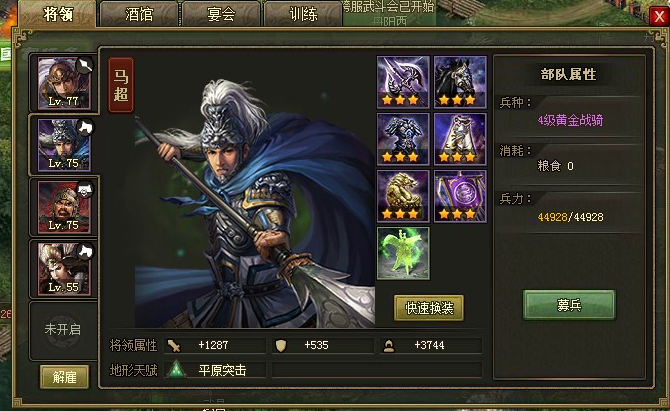This screenshot has width=670, height=411.
Task: Select the Lv. 75 blue-helmet general portrait
Action: pyautogui.click(x=64, y=145)
